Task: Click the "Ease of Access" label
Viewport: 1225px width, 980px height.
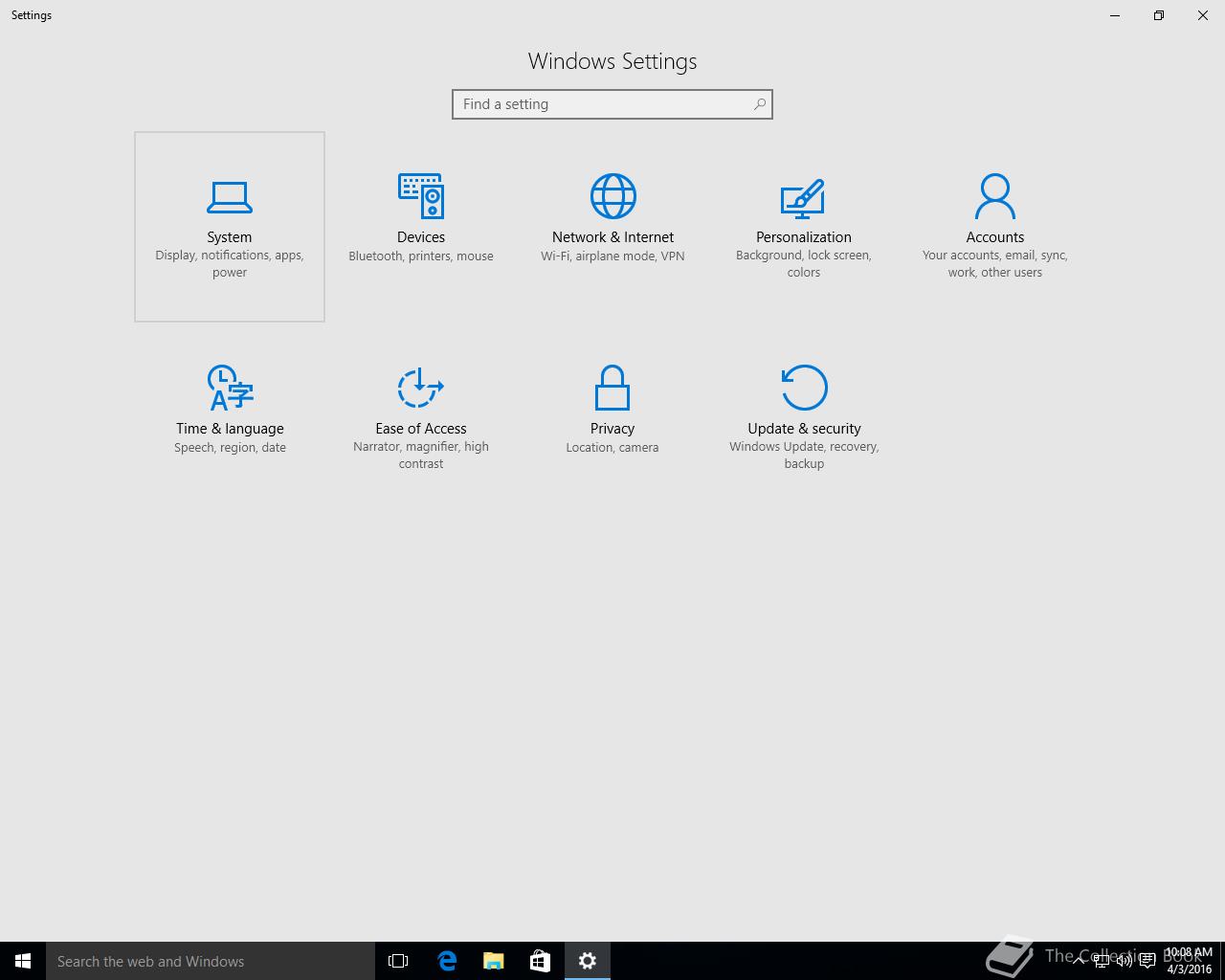Action: pyautogui.click(x=421, y=429)
